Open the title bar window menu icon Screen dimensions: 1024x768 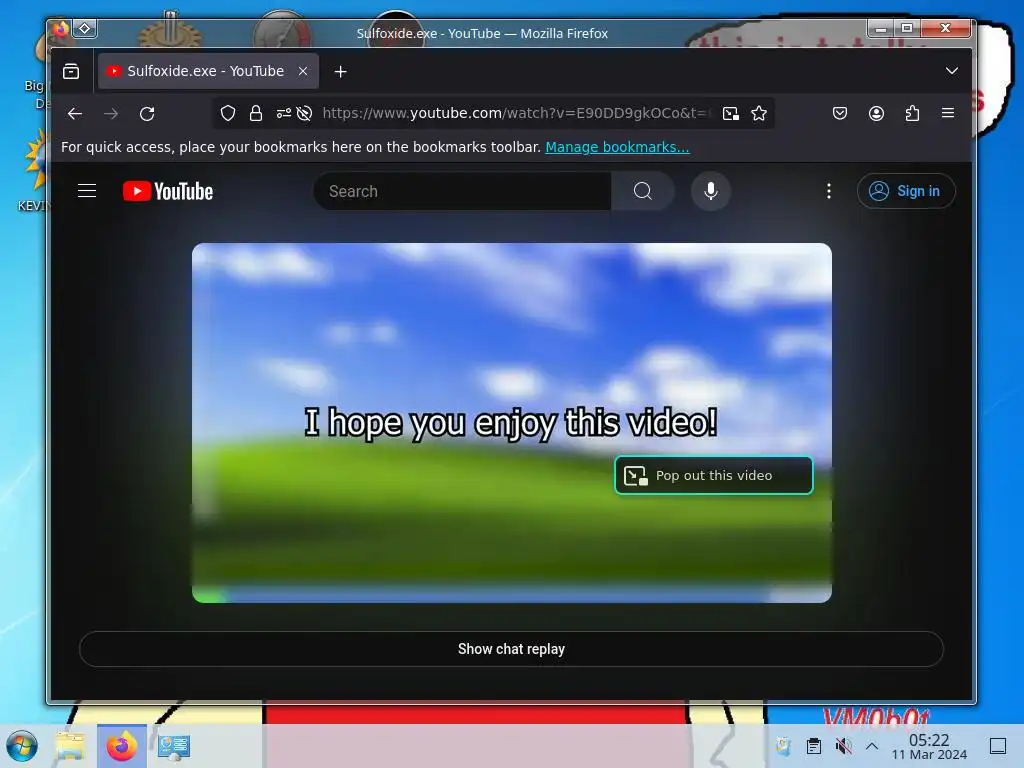pyautogui.click(x=60, y=28)
